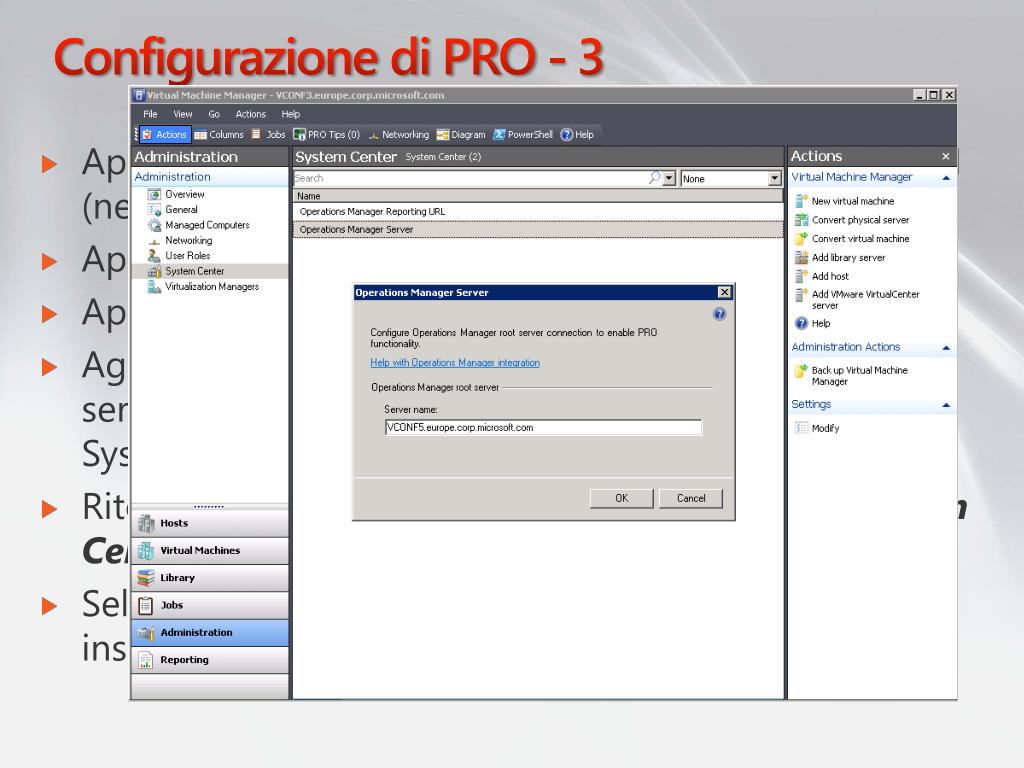Screen dimensions: 1024x768
Task: Open PRO Tips (0) in toolbar
Action: (x=327, y=135)
